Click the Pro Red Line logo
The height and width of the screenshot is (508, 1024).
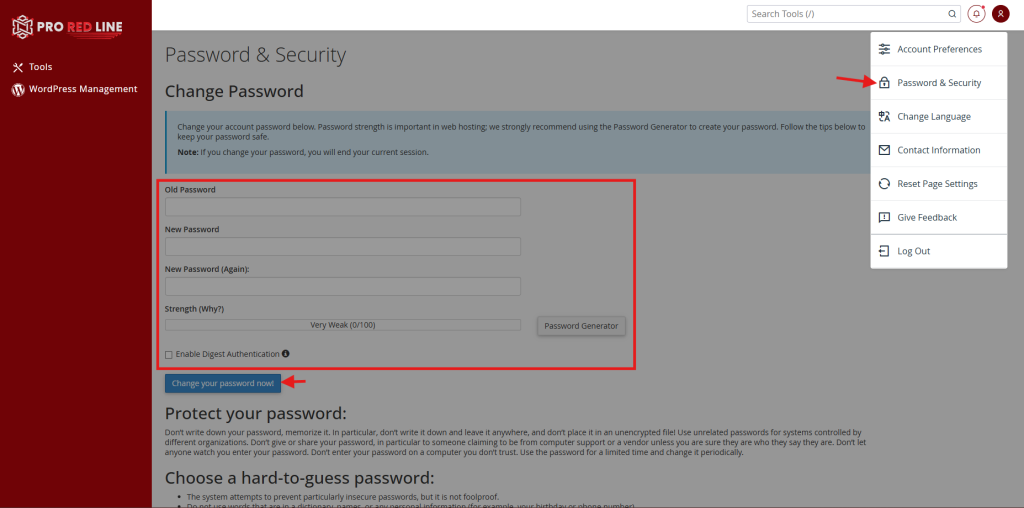tap(66, 28)
